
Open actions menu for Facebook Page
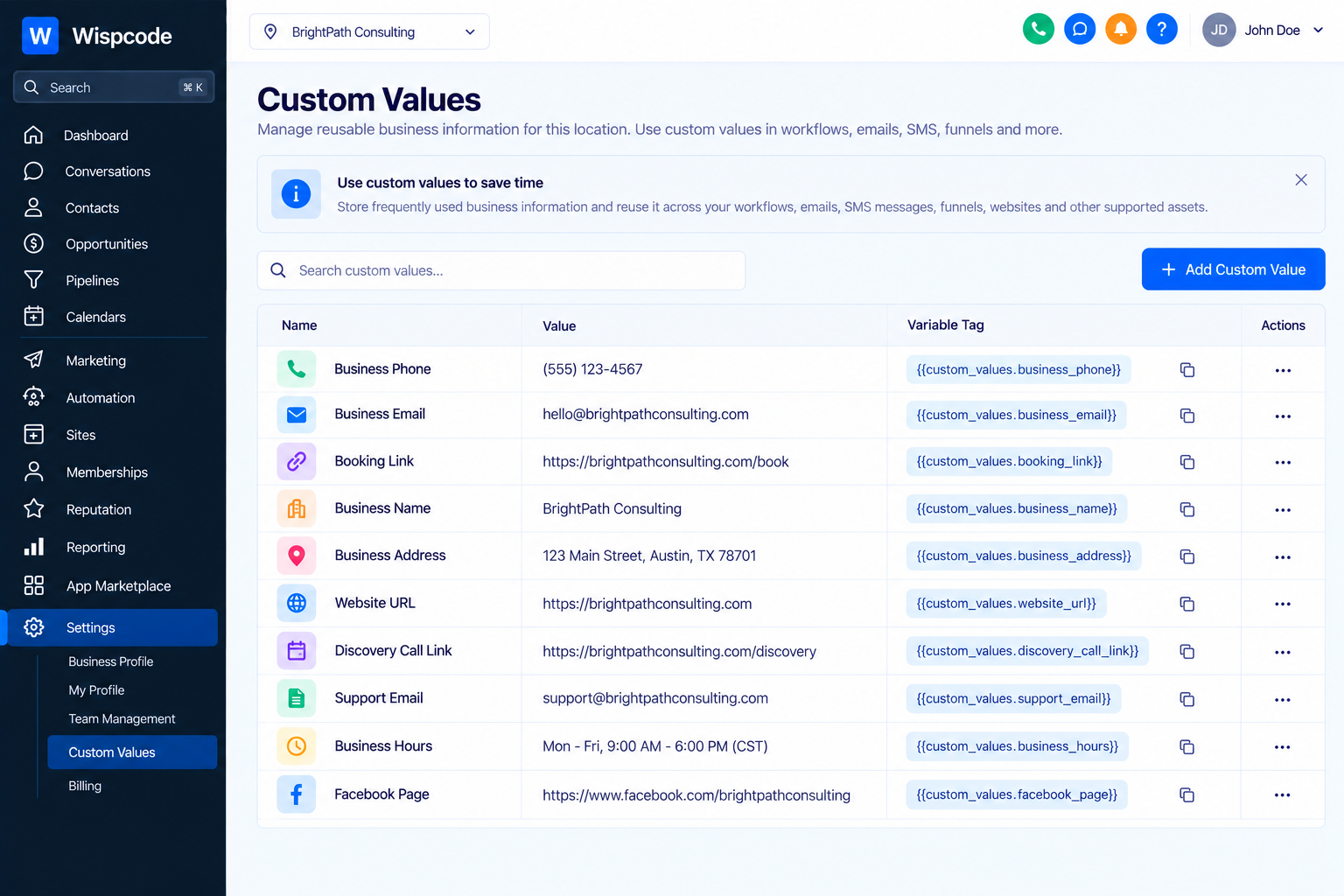1283,795
